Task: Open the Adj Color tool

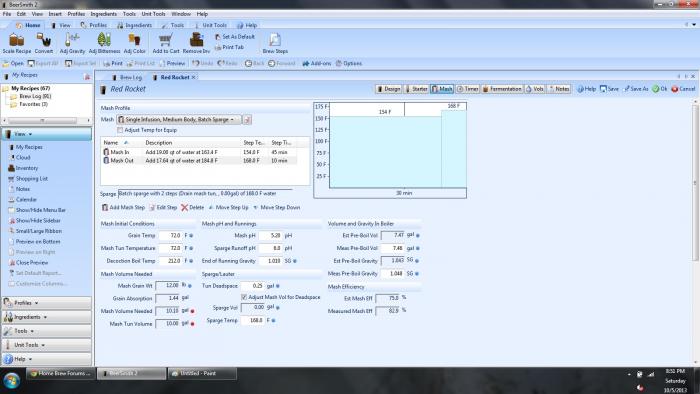Action: pyautogui.click(x=134, y=43)
